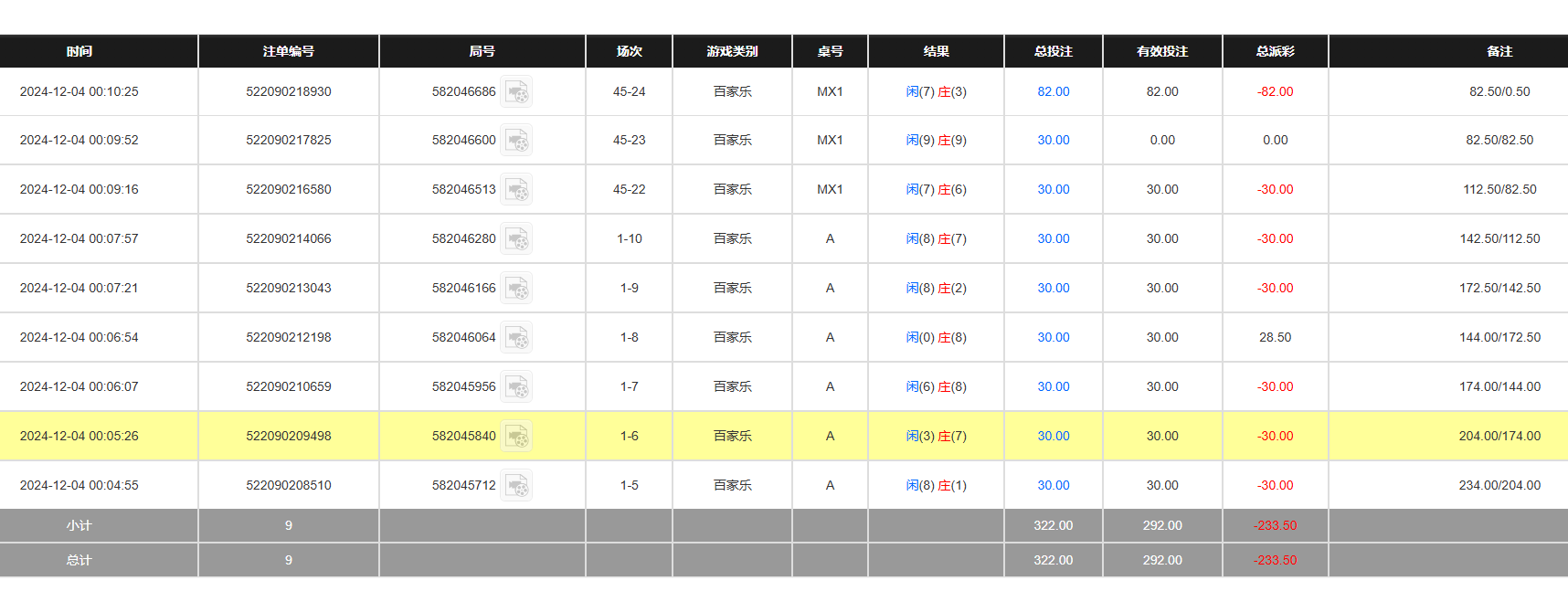Click total bet link for order 522090208510
The width and height of the screenshot is (1568, 591).
(1053, 486)
